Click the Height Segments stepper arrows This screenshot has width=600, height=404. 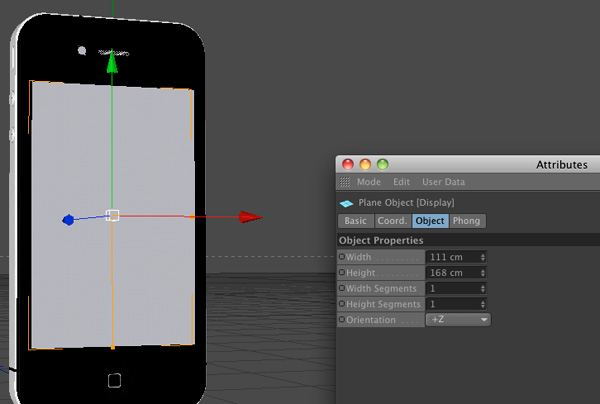[483, 304]
